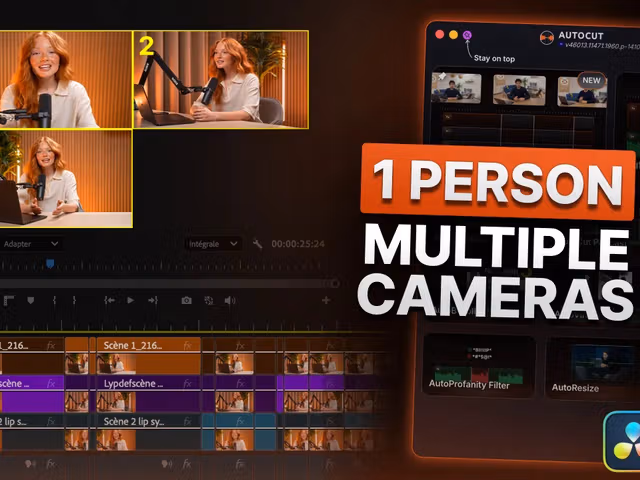640x480 pixels.
Task: Click the fx badge on Scène 2 lip sy.. clip
Action: point(187,421)
